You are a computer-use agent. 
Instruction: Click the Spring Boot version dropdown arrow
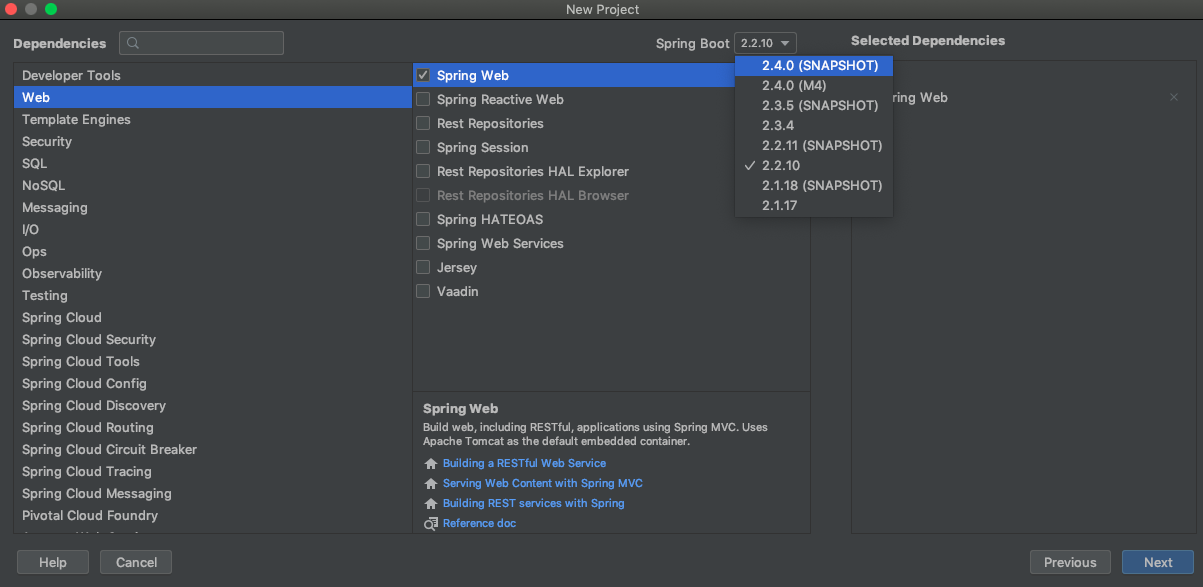coord(787,43)
